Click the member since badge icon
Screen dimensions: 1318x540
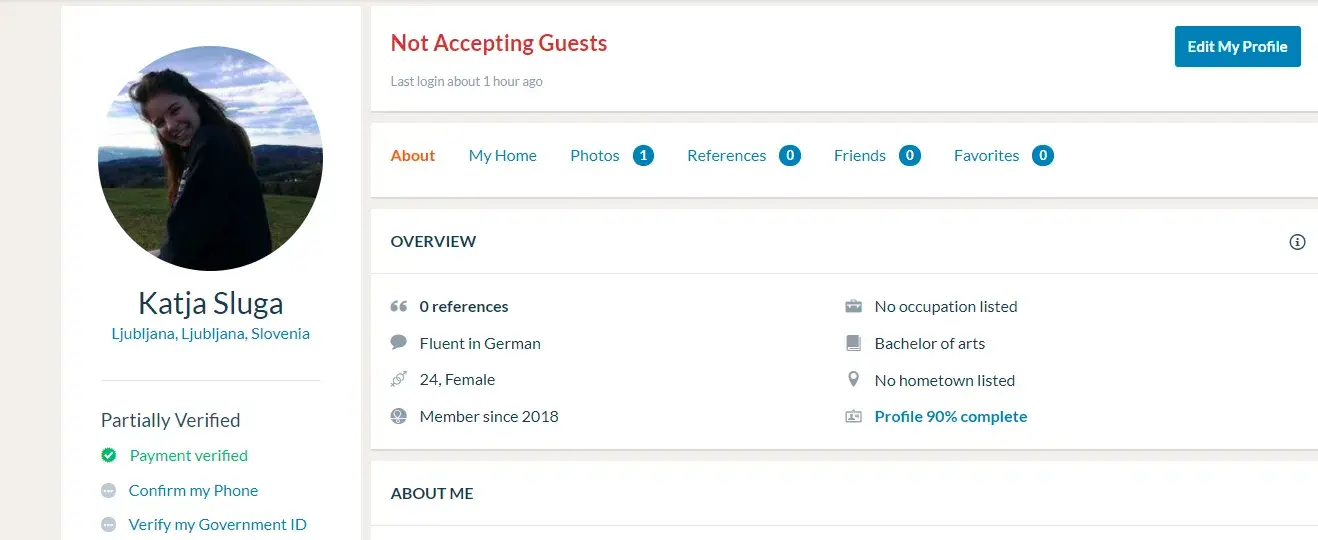(x=398, y=417)
